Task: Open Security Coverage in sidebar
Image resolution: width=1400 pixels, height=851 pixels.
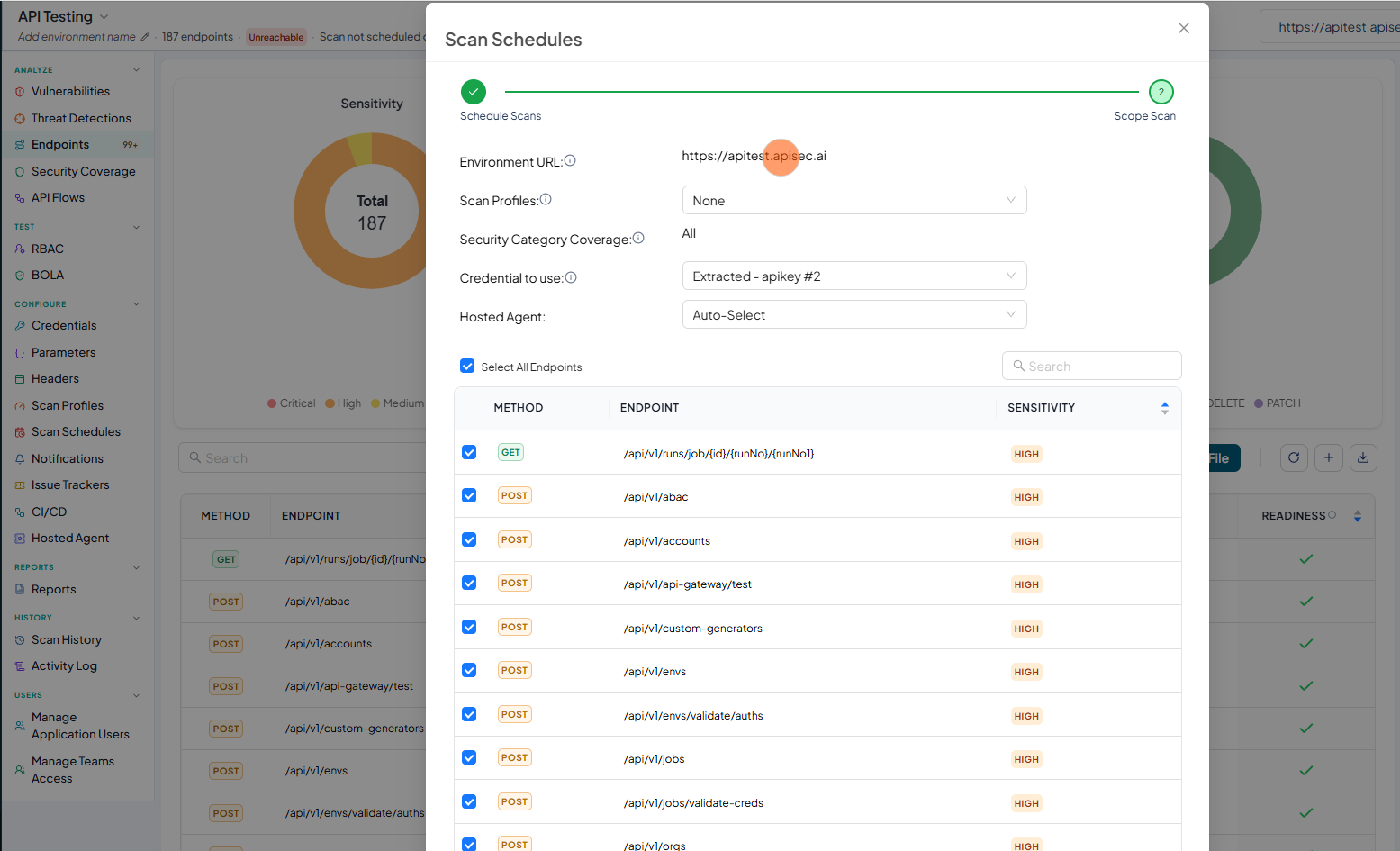Action: [x=83, y=171]
